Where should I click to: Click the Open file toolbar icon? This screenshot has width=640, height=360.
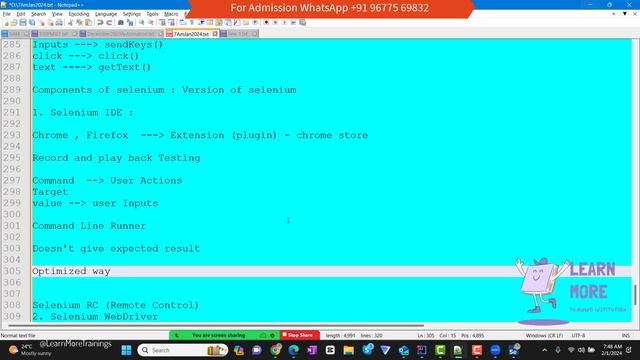[x=14, y=22]
